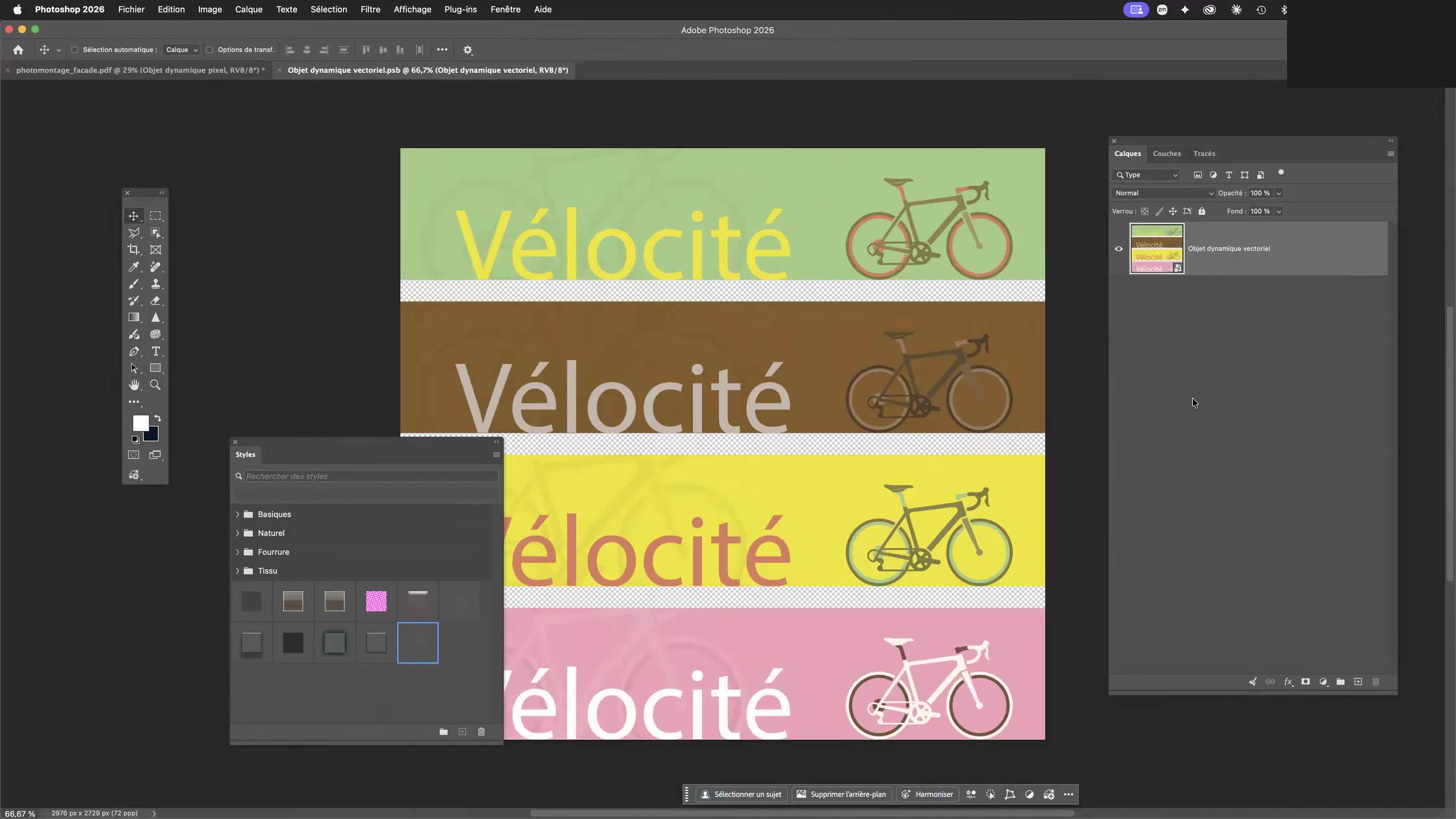Select the Crop tool
This screenshot has width=1456, height=819.
(134, 250)
